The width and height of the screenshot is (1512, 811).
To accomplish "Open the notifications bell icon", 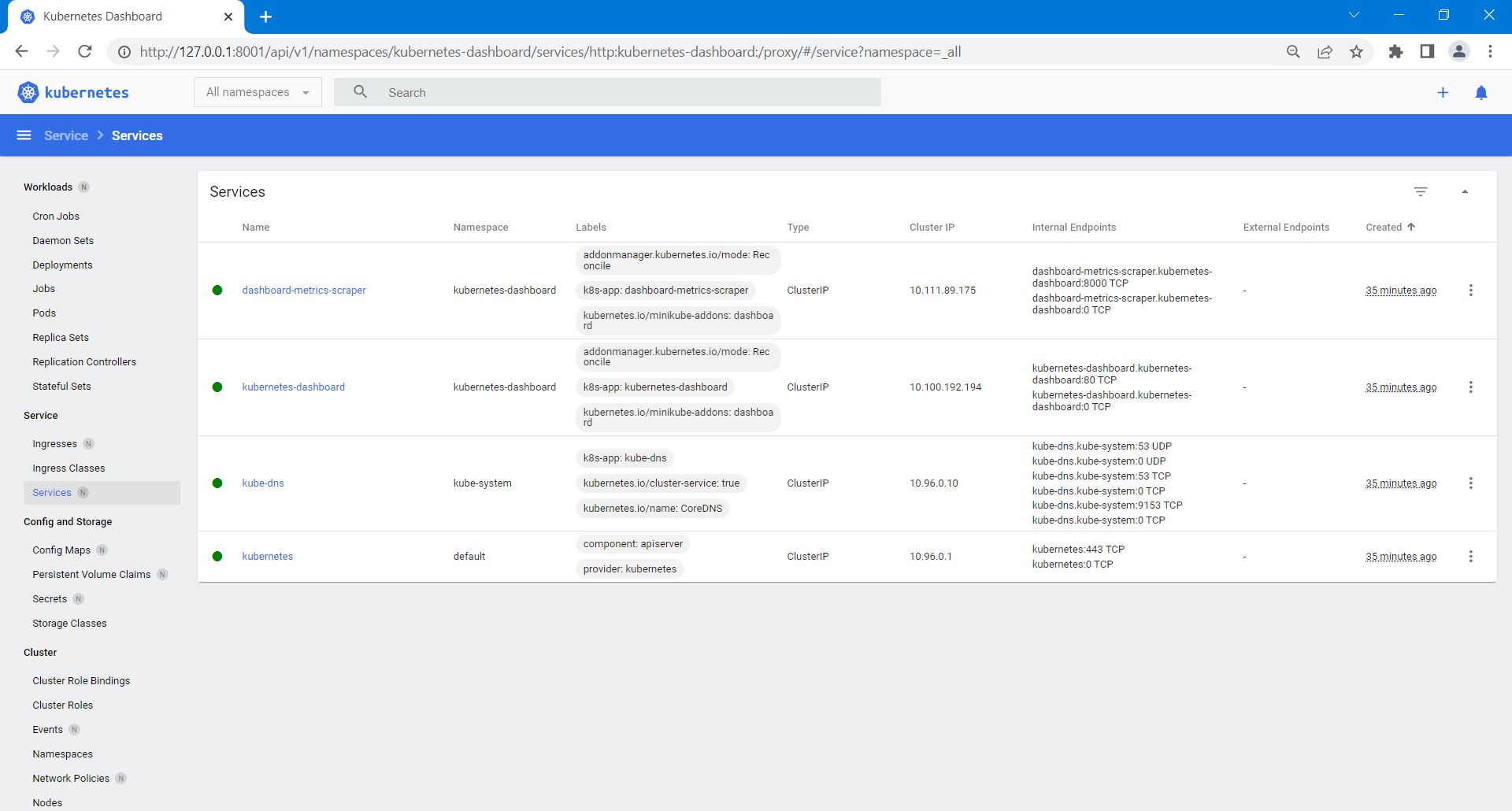I will point(1480,93).
